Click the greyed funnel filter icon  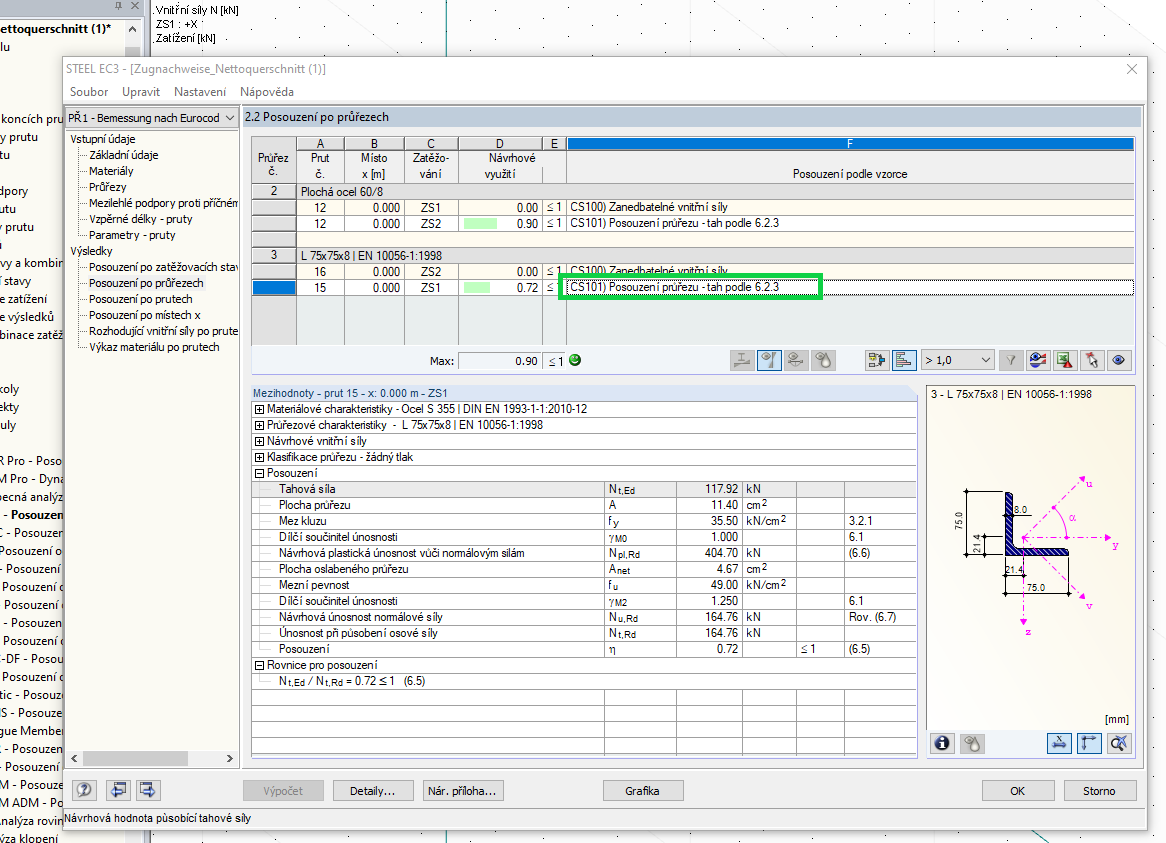click(1011, 361)
